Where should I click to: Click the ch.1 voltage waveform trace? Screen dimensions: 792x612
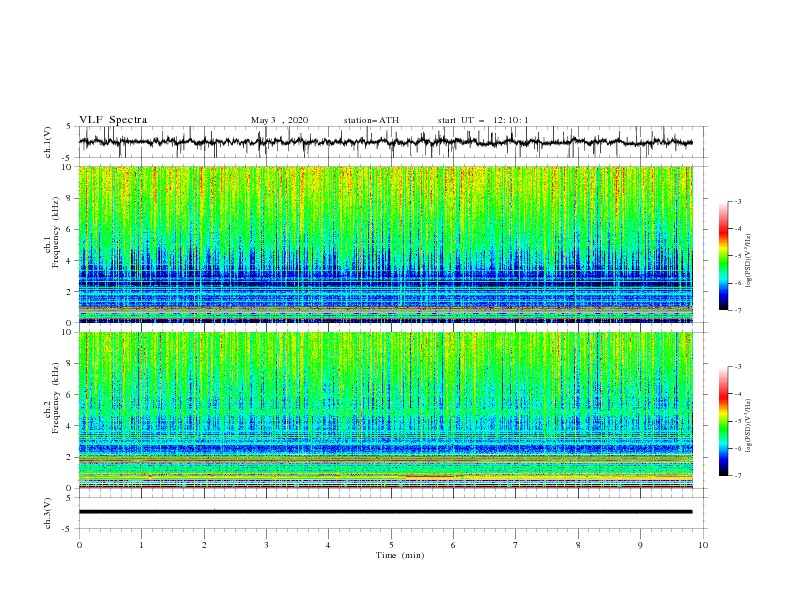pyautogui.click(x=385, y=142)
